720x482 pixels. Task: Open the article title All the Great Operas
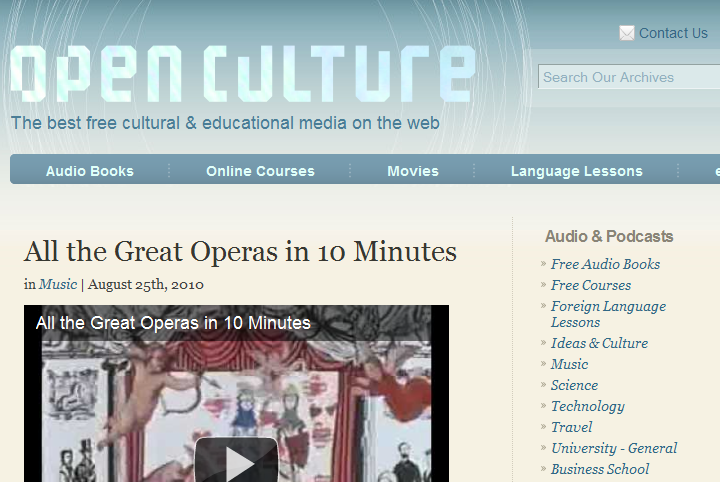point(240,252)
